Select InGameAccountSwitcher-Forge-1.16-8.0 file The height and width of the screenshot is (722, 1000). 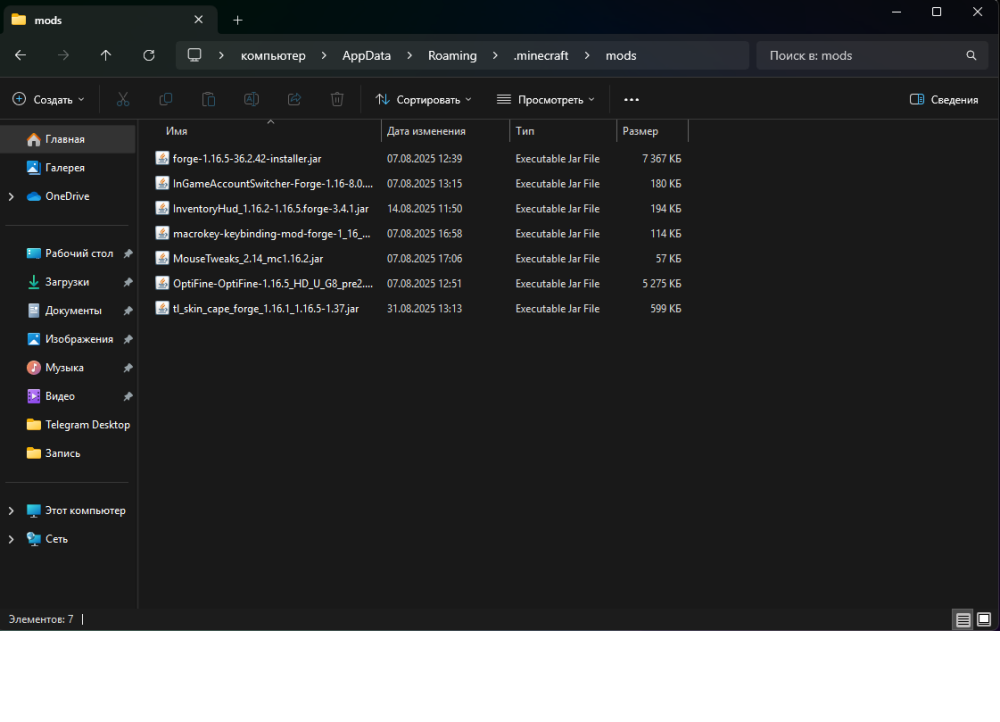[x=272, y=184]
